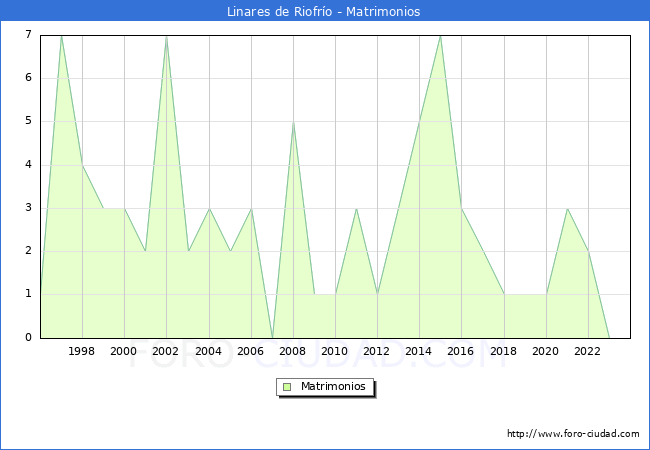Click y-axis label 6

(x=28, y=77)
